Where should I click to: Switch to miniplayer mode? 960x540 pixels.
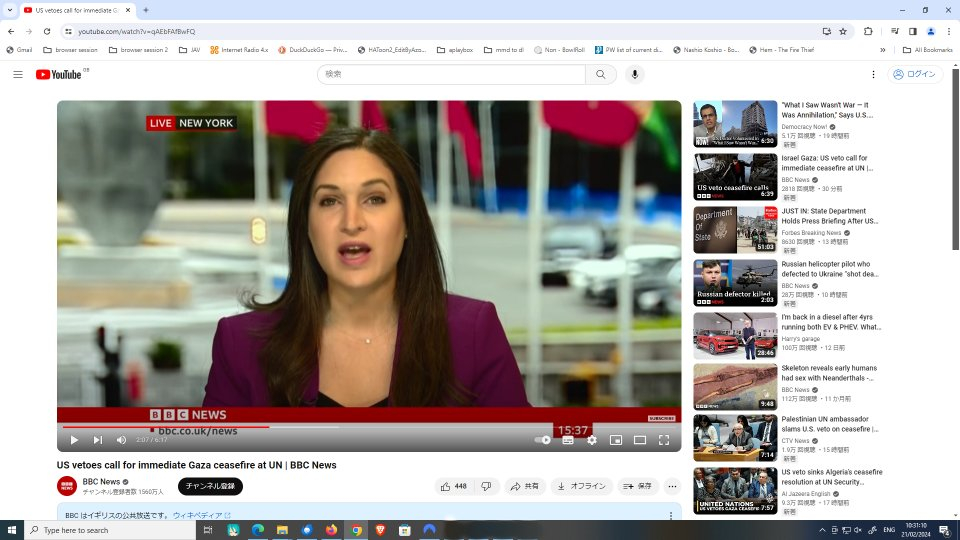tap(616, 440)
